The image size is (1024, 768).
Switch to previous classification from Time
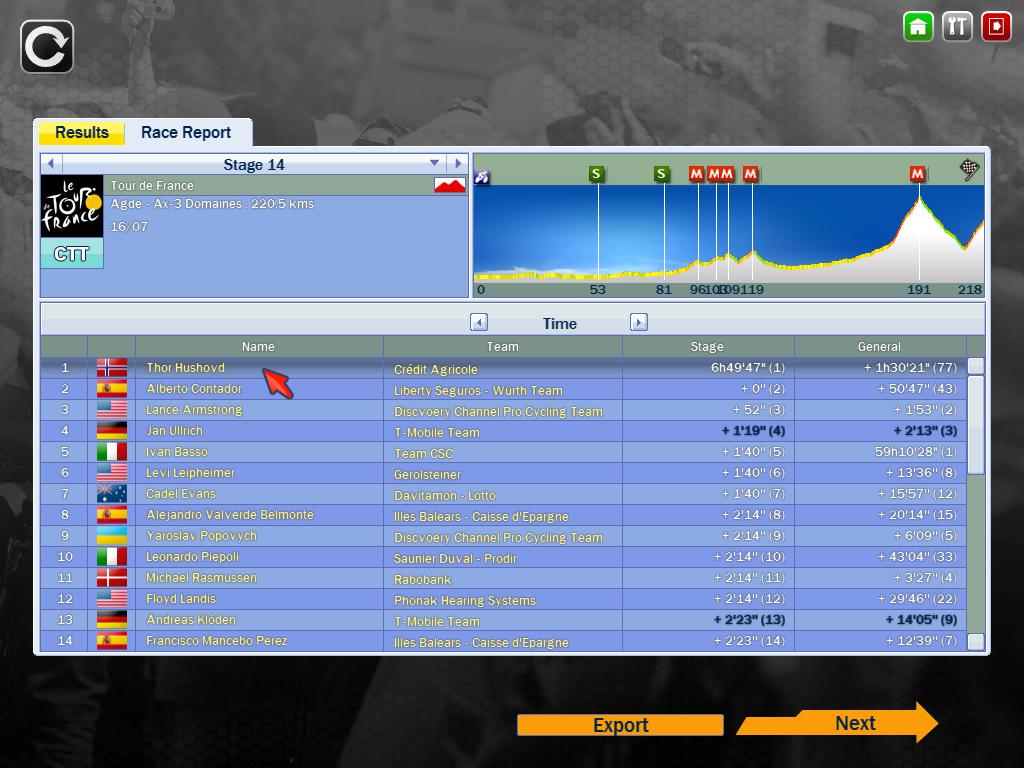(x=479, y=322)
